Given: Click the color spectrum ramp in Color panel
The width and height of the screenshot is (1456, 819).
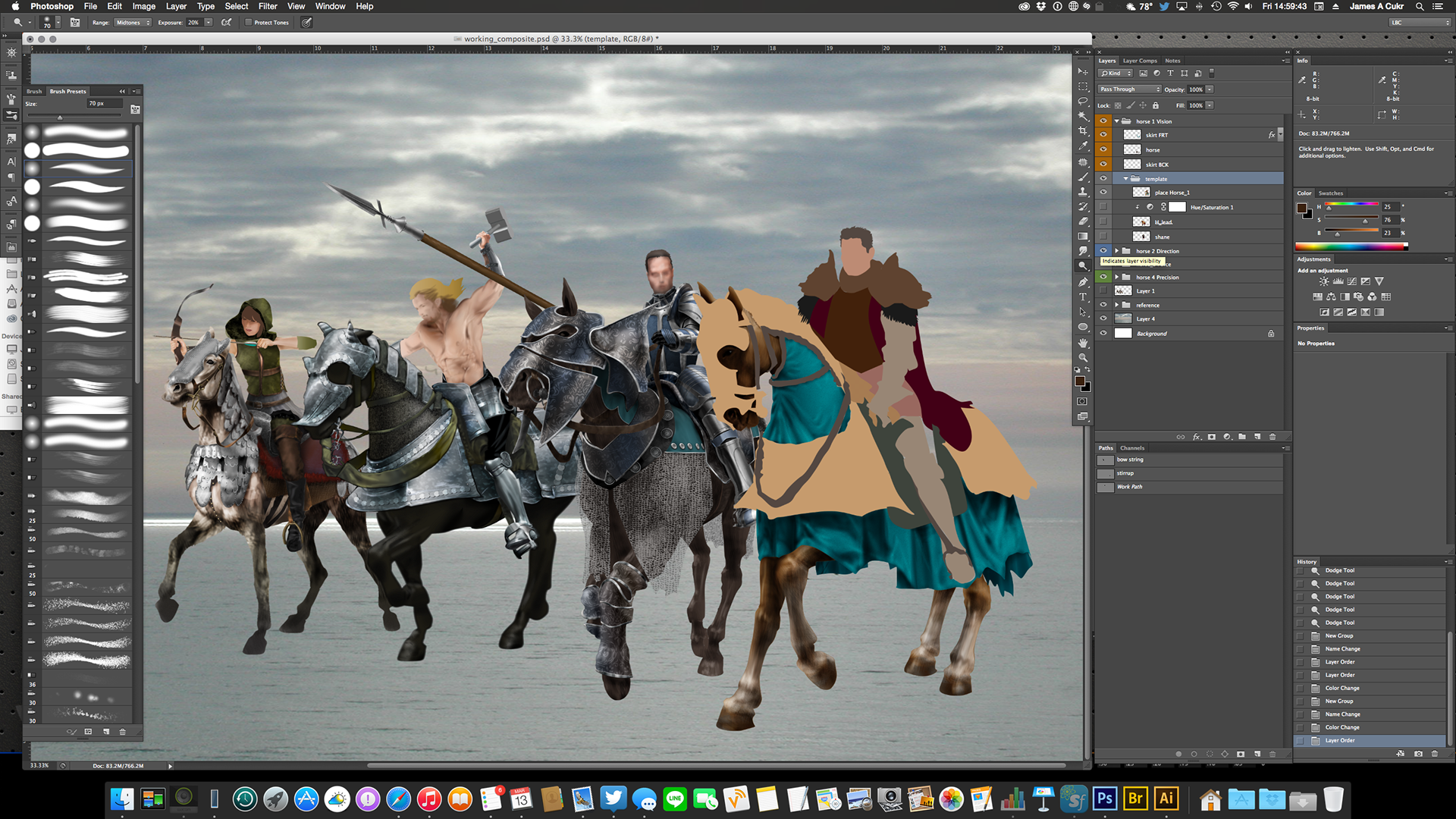Looking at the screenshot, I should pyautogui.click(x=1351, y=246).
